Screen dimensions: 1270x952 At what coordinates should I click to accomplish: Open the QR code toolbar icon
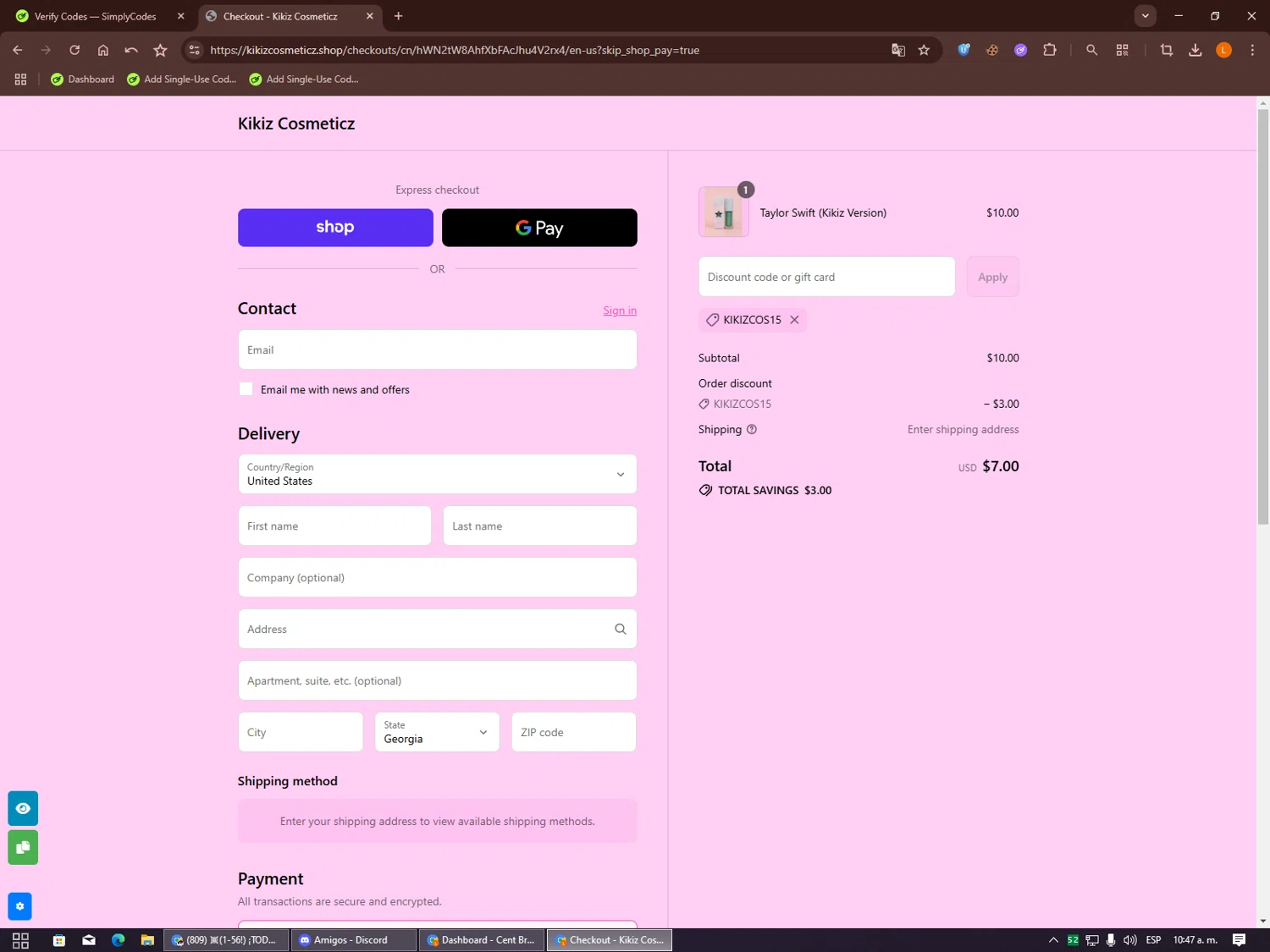[1123, 50]
